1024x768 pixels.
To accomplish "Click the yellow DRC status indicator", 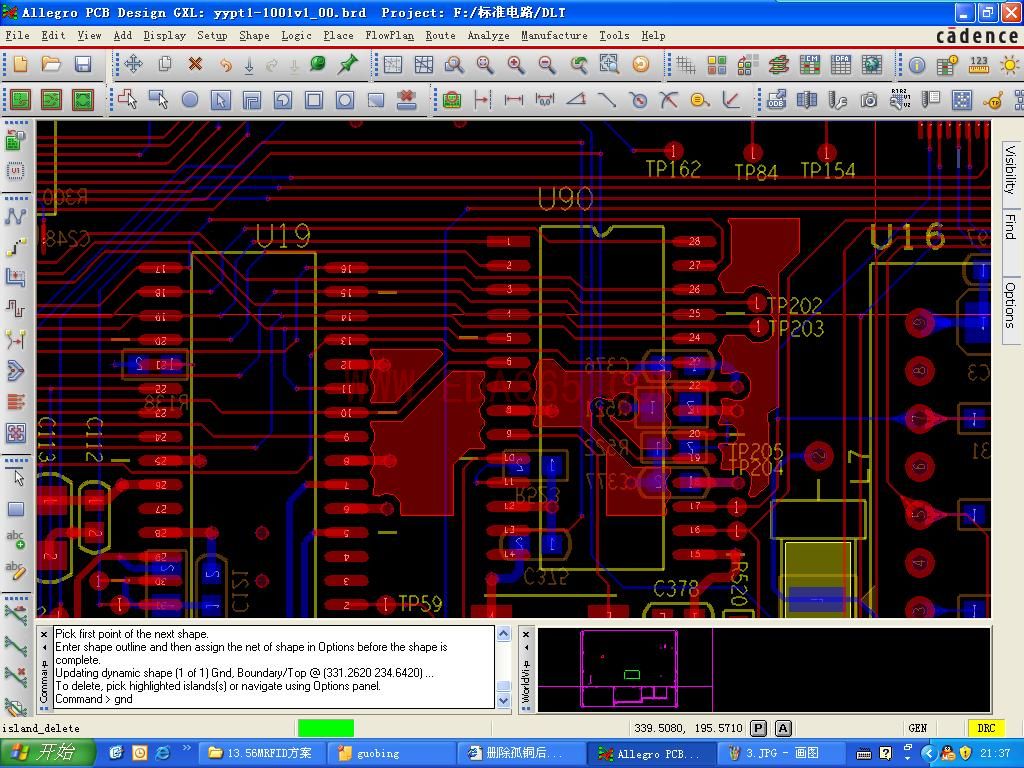I will coord(985,728).
